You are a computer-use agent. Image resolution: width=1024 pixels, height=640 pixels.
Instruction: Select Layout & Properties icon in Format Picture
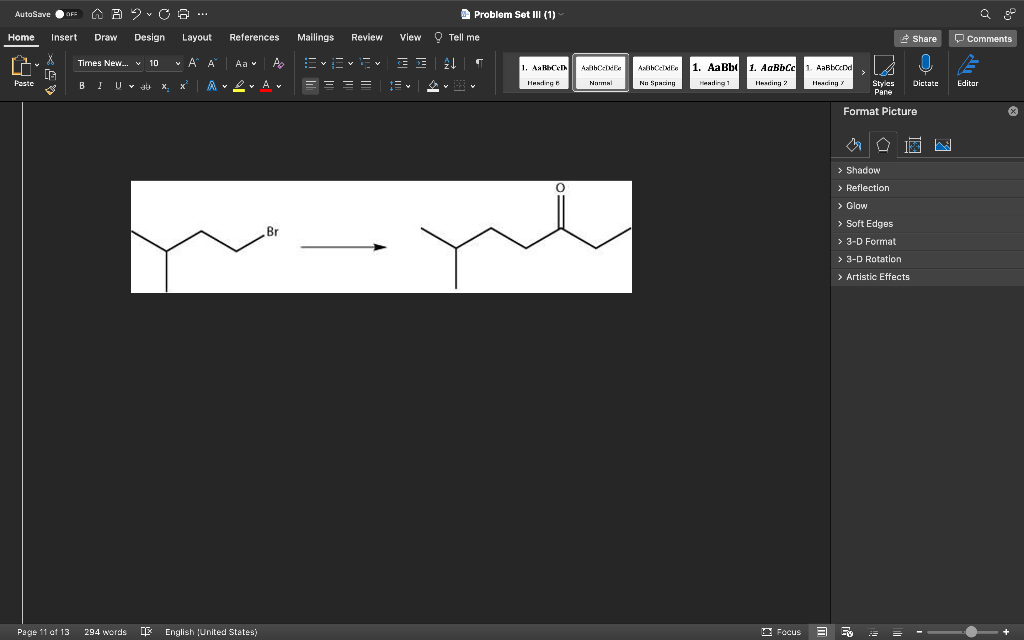pos(912,145)
